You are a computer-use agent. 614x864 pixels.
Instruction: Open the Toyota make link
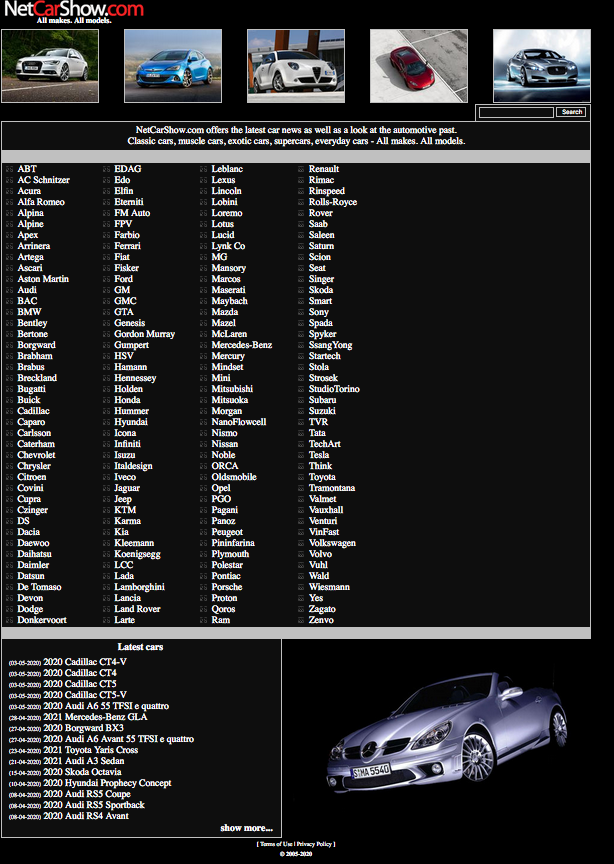pos(322,477)
